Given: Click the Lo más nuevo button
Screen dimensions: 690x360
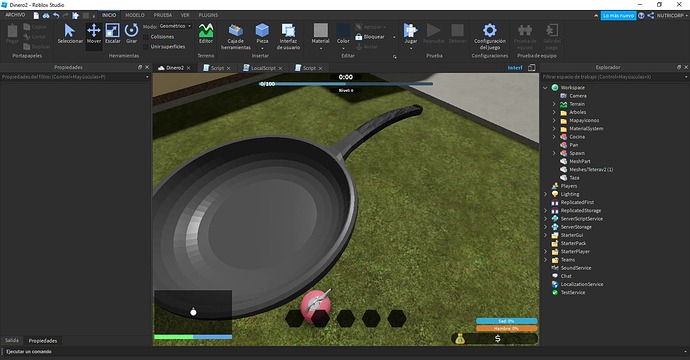Looking at the screenshot, I should (x=618, y=15).
